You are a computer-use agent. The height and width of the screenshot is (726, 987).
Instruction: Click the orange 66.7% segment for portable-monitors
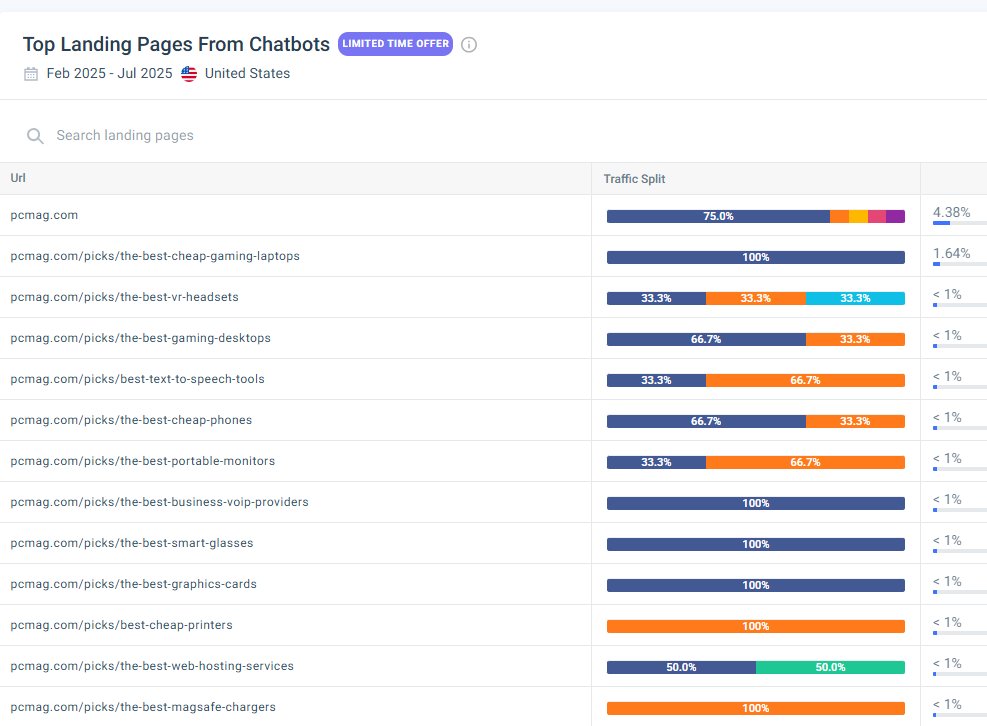[805, 462]
